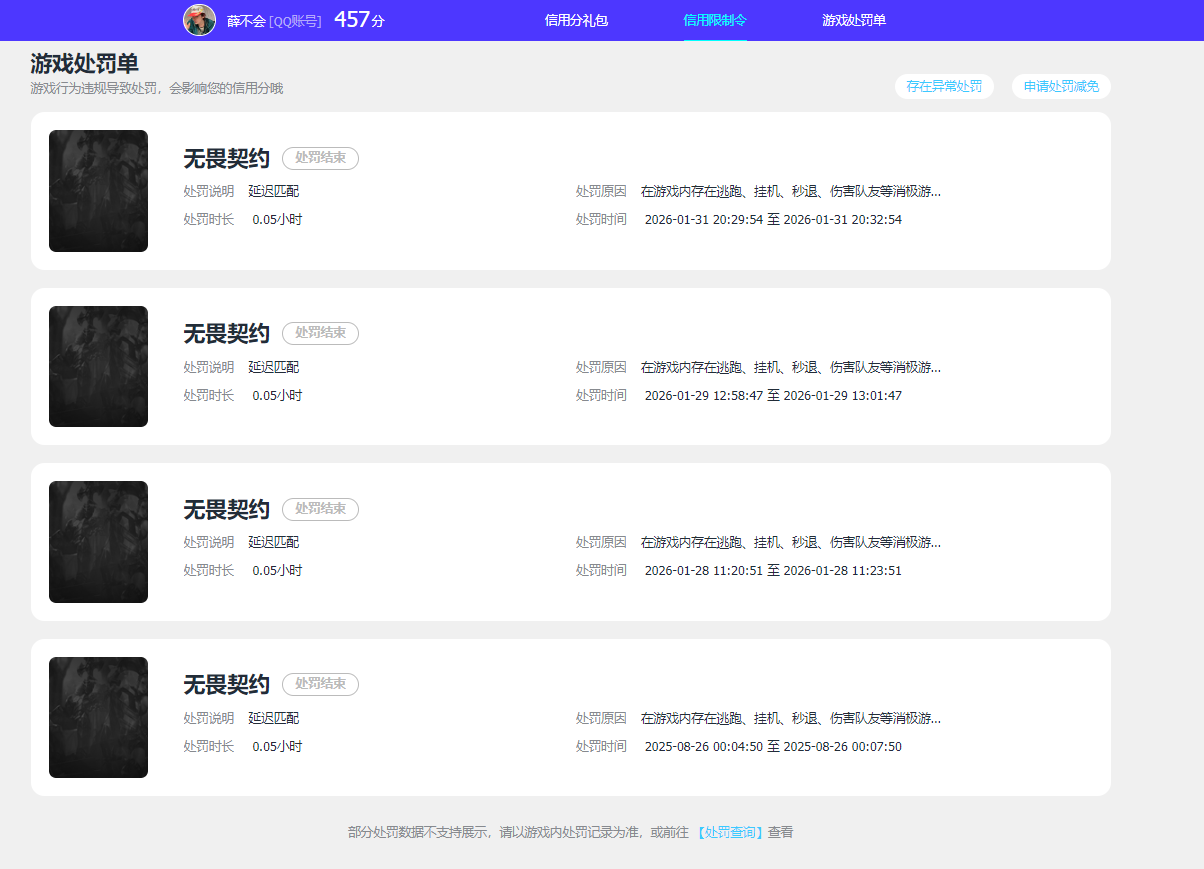The image size is (1204, 869).
Task: Click the 处罚结束 badge on first record
Action: click(320, 158)
